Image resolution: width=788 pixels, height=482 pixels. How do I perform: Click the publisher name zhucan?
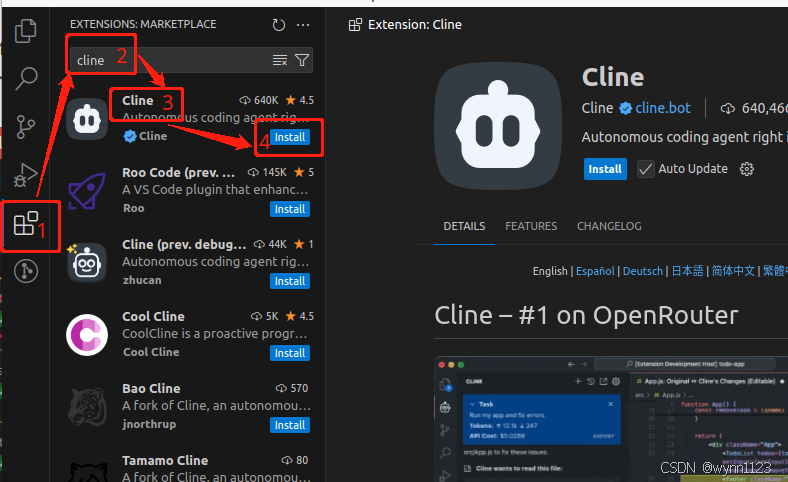click(142, 280)
